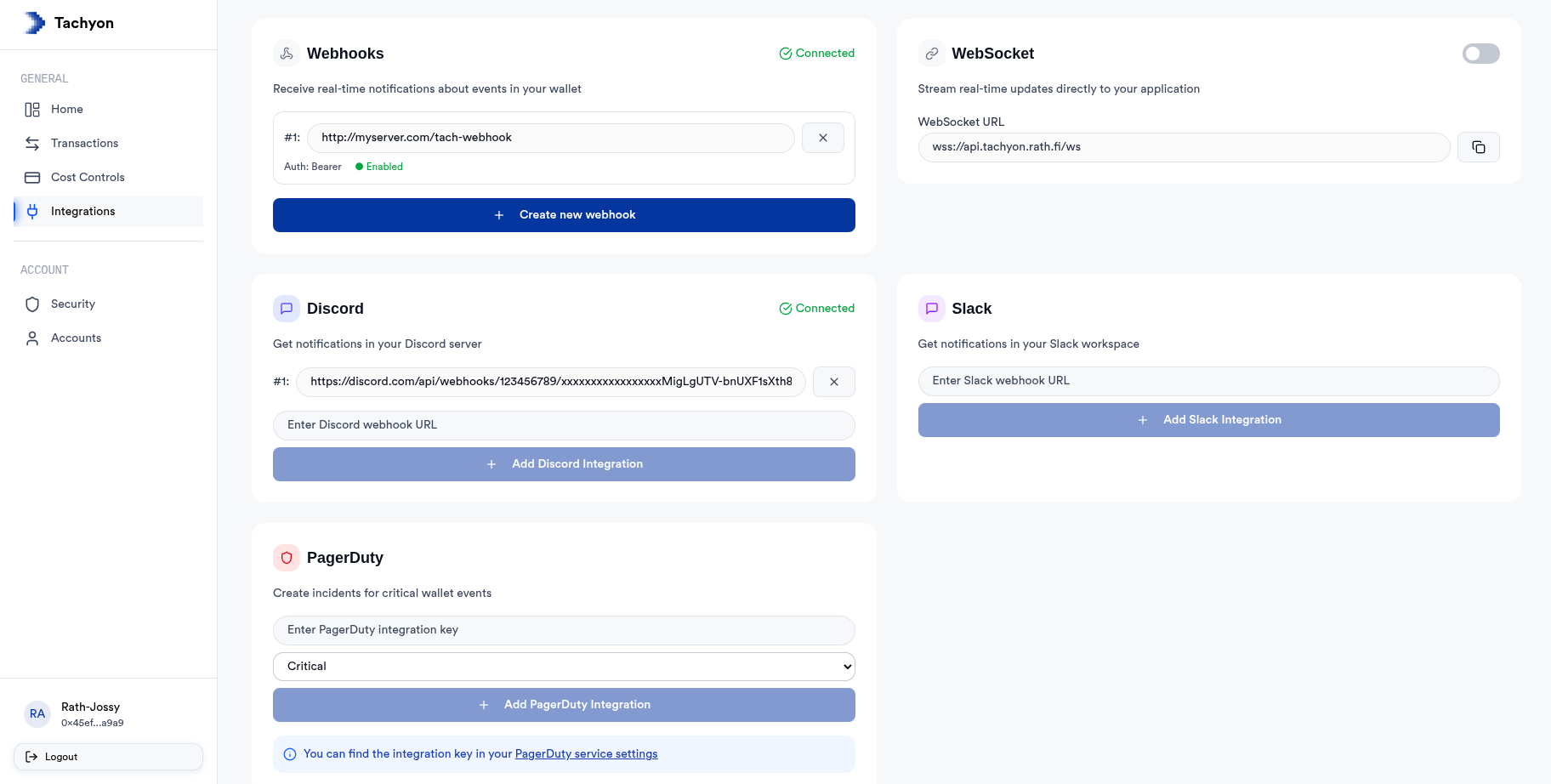Open PagerDuty service settings link
Viewport: 1551px width, 784px height.
(x=586, y=753)
